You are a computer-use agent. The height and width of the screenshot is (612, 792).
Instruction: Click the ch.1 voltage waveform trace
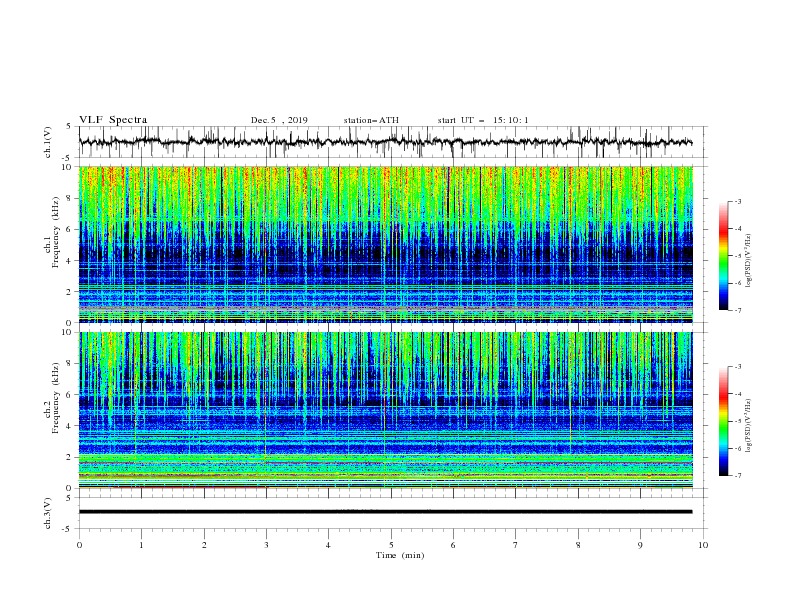[385, 142]
